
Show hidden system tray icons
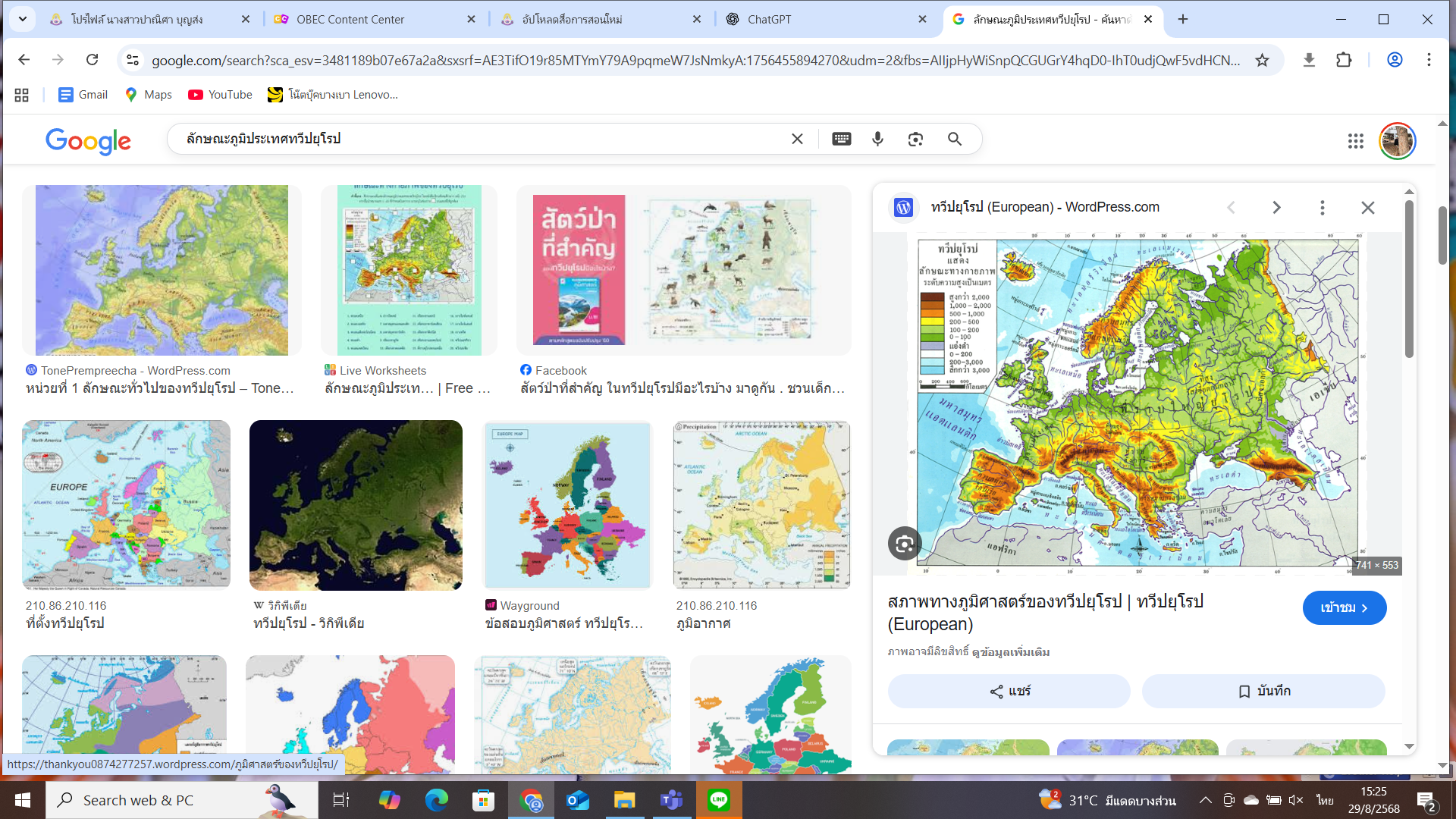point(1205,800)
